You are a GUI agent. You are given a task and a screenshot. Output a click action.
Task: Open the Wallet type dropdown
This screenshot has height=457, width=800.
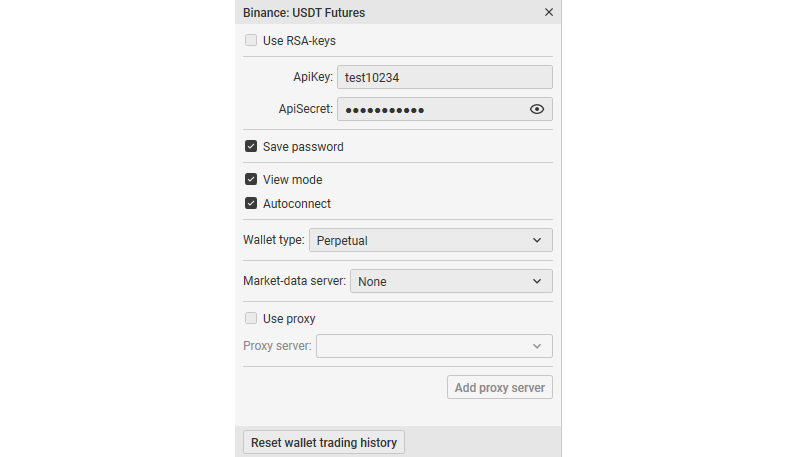tap(430, 241)
